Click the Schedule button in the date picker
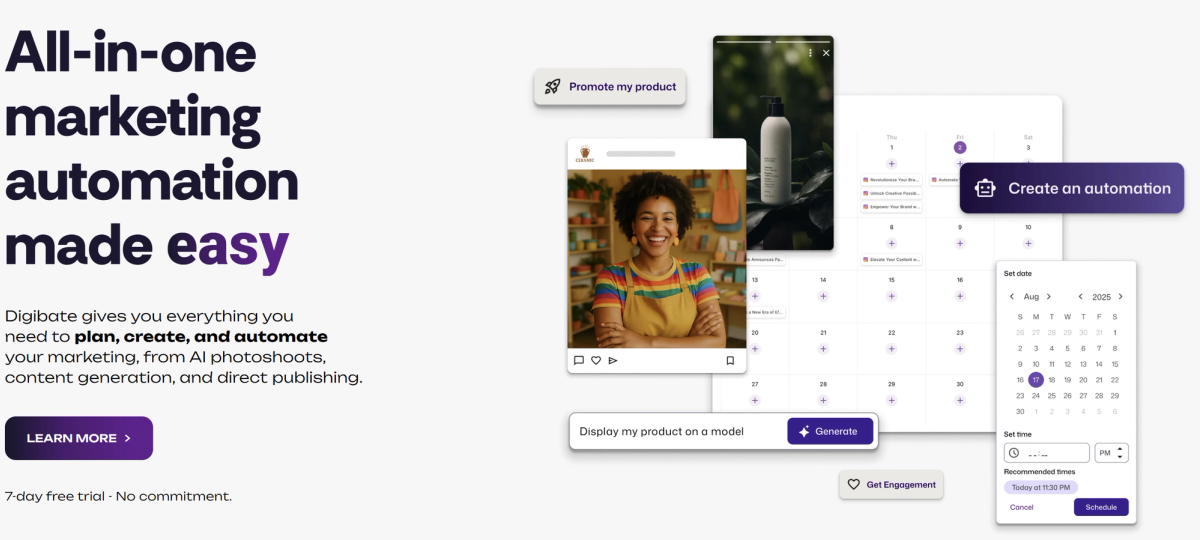1200x540 pixels. click(x=1101, y=507)
